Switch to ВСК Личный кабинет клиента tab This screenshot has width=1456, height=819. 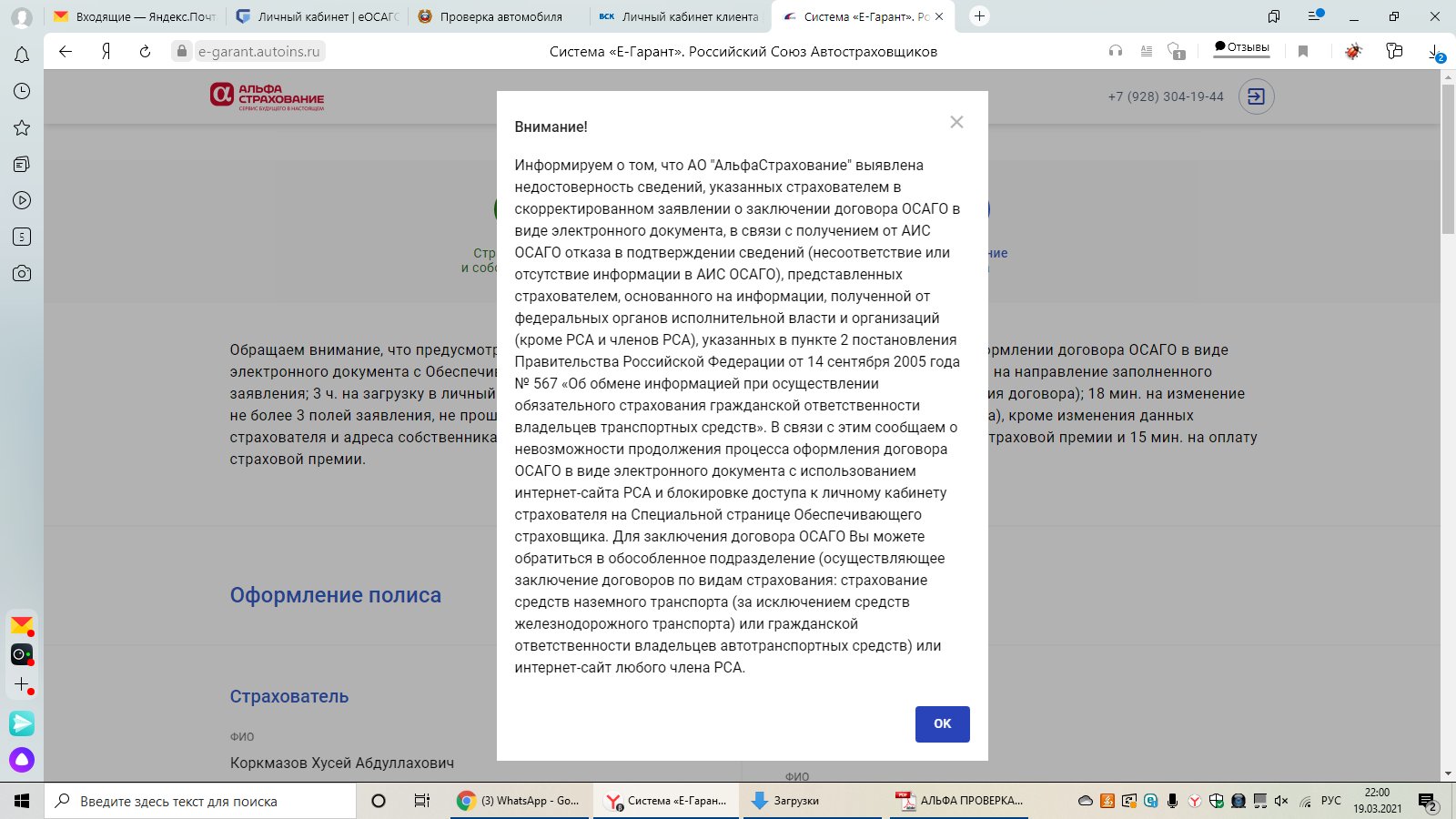coord(679,16)
